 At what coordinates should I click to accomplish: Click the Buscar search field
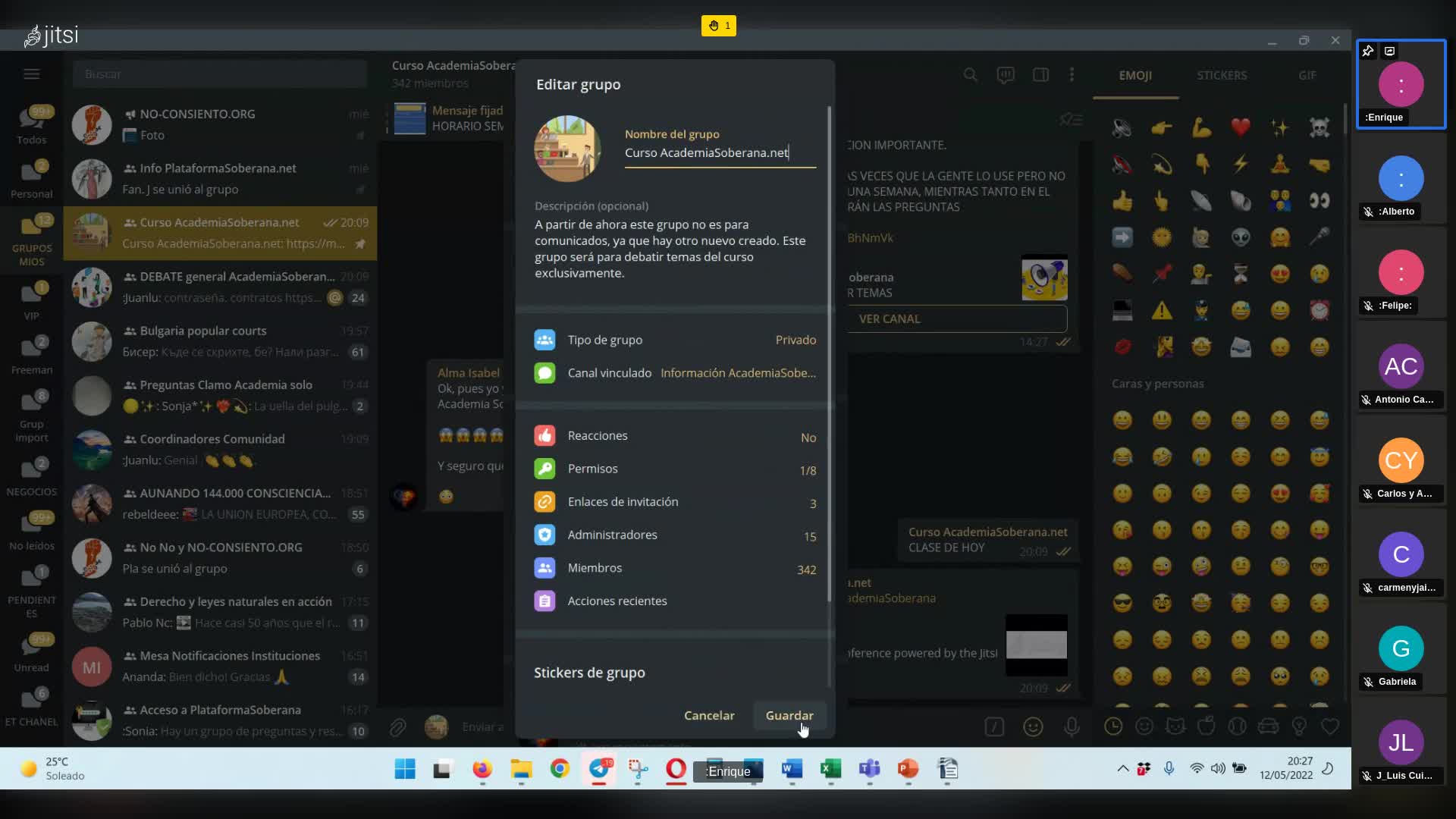click(x=220, y=74)
